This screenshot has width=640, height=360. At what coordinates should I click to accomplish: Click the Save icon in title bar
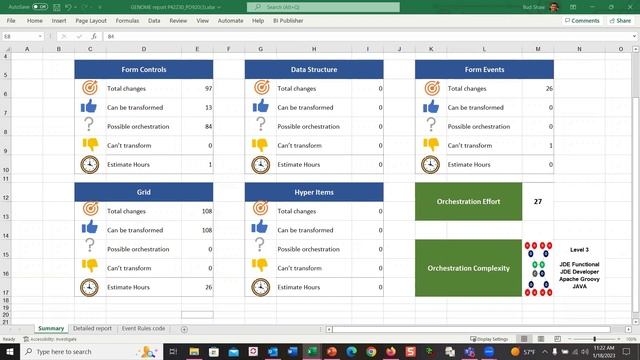pos(57,7)
